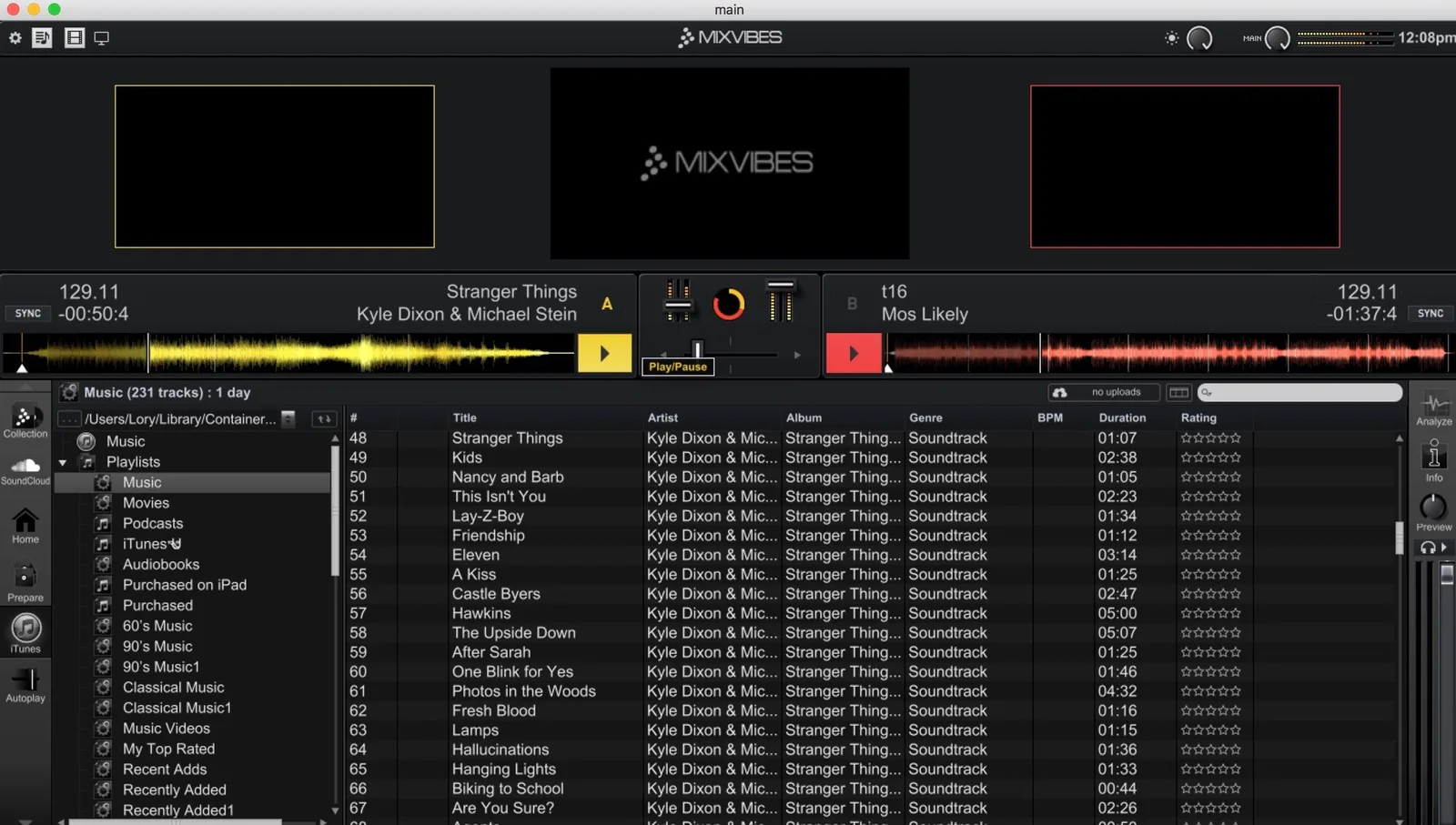
Task: Click the playlist view icon in the top toolbar
Action: pos(42,38)
